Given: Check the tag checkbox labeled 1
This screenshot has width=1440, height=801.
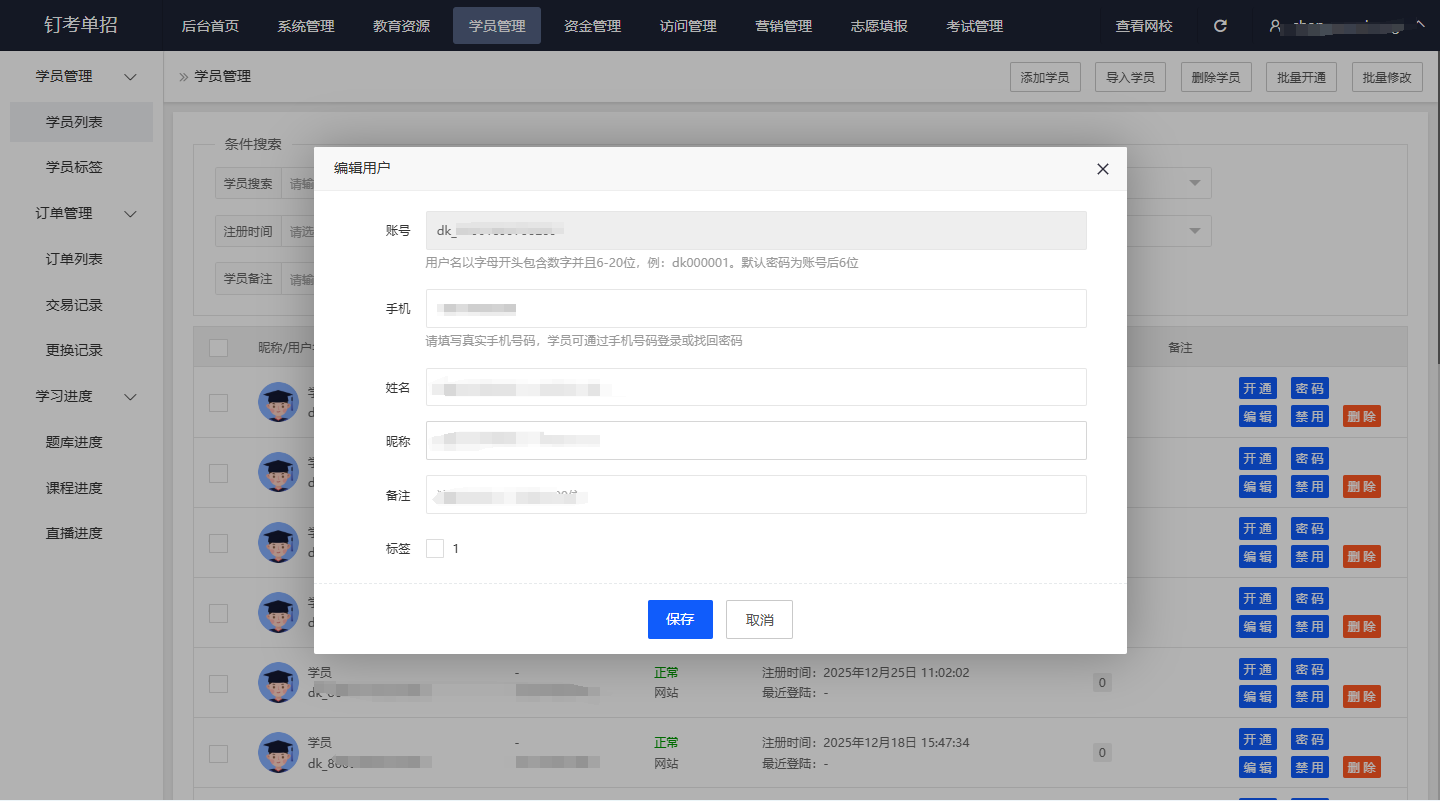Looking at the screenshot, I should pos(435,548).
